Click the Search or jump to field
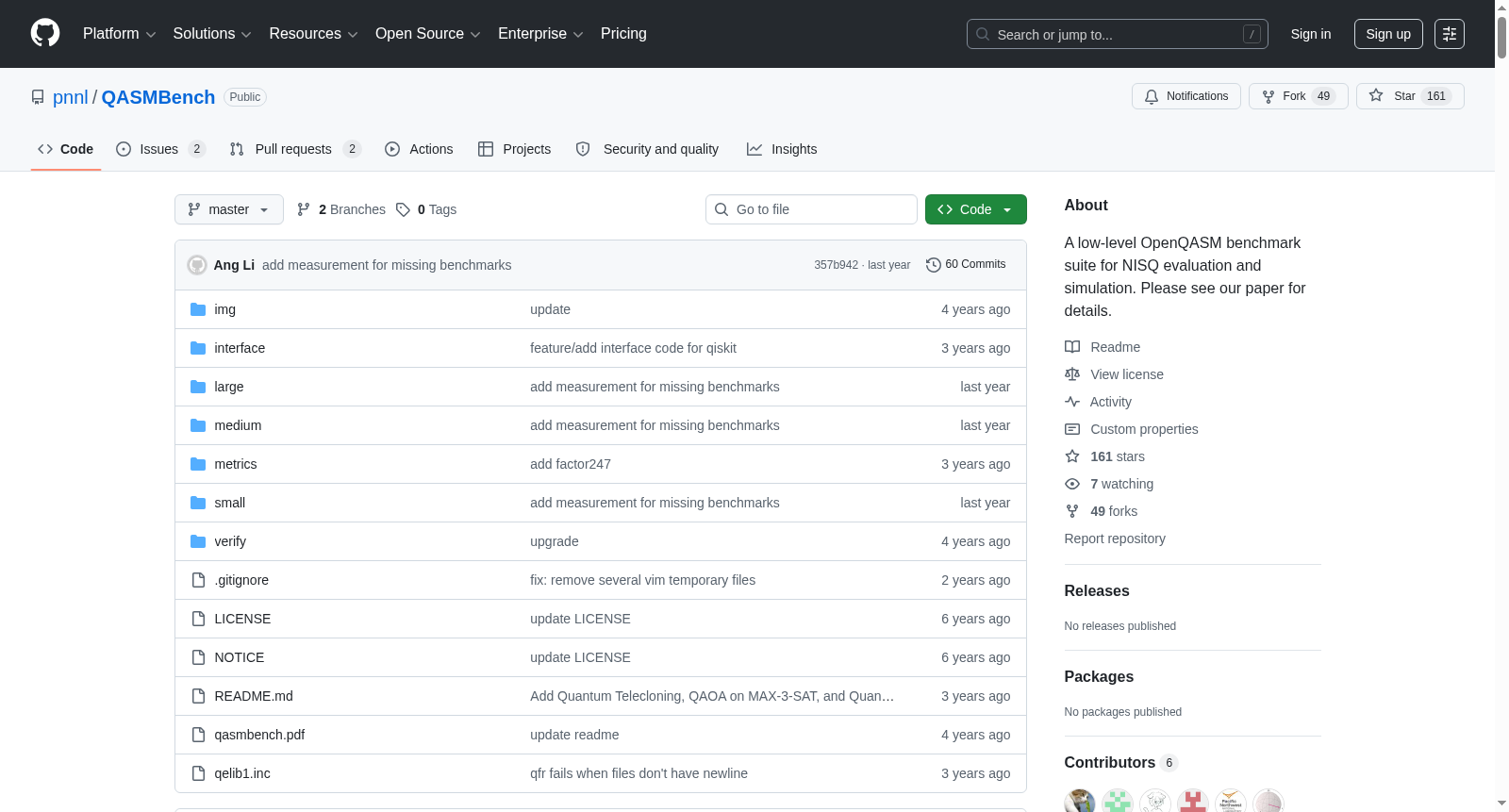Screen dimensions: 1509x812 click(x=1118, y=34)
